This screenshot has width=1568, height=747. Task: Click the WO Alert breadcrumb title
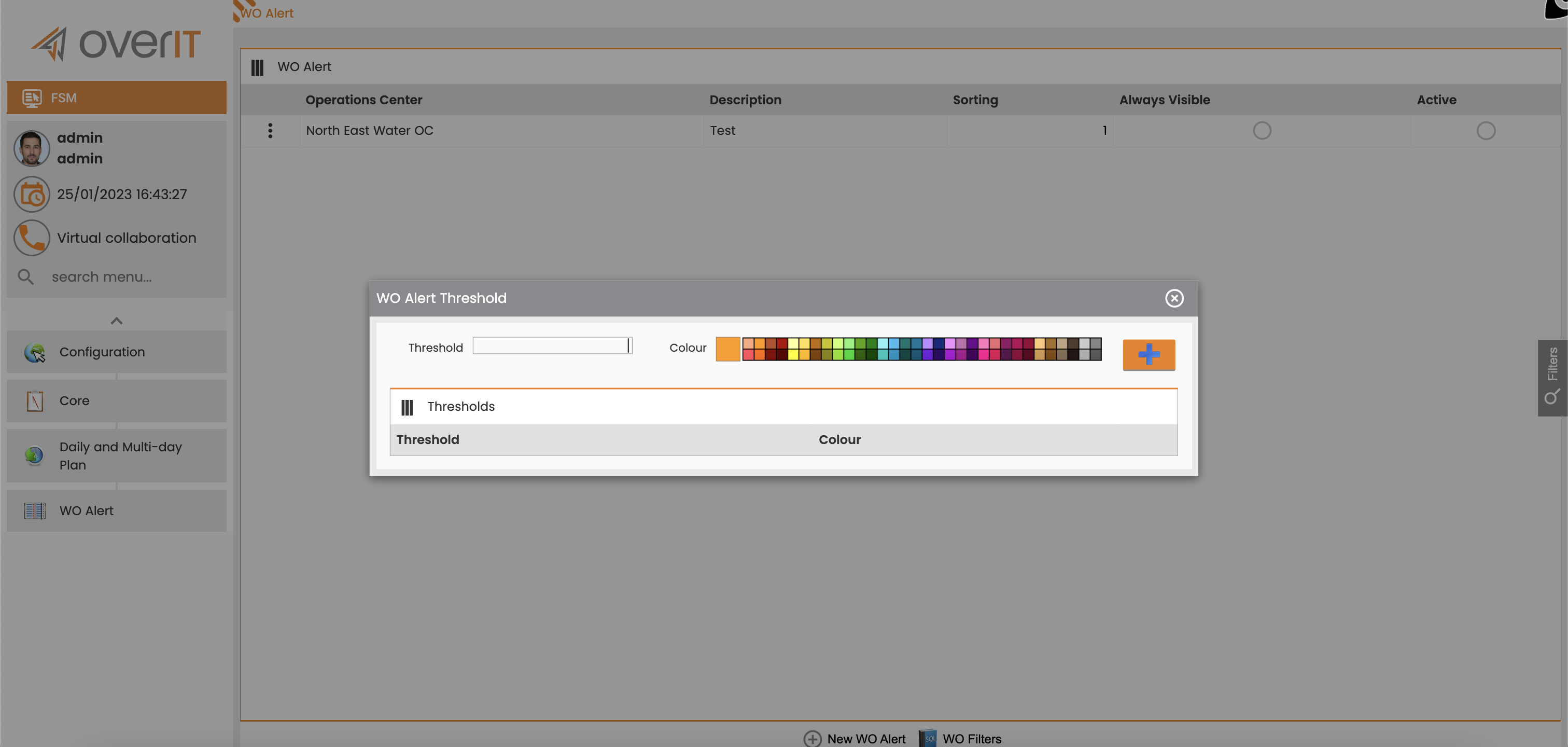point(267,13)
